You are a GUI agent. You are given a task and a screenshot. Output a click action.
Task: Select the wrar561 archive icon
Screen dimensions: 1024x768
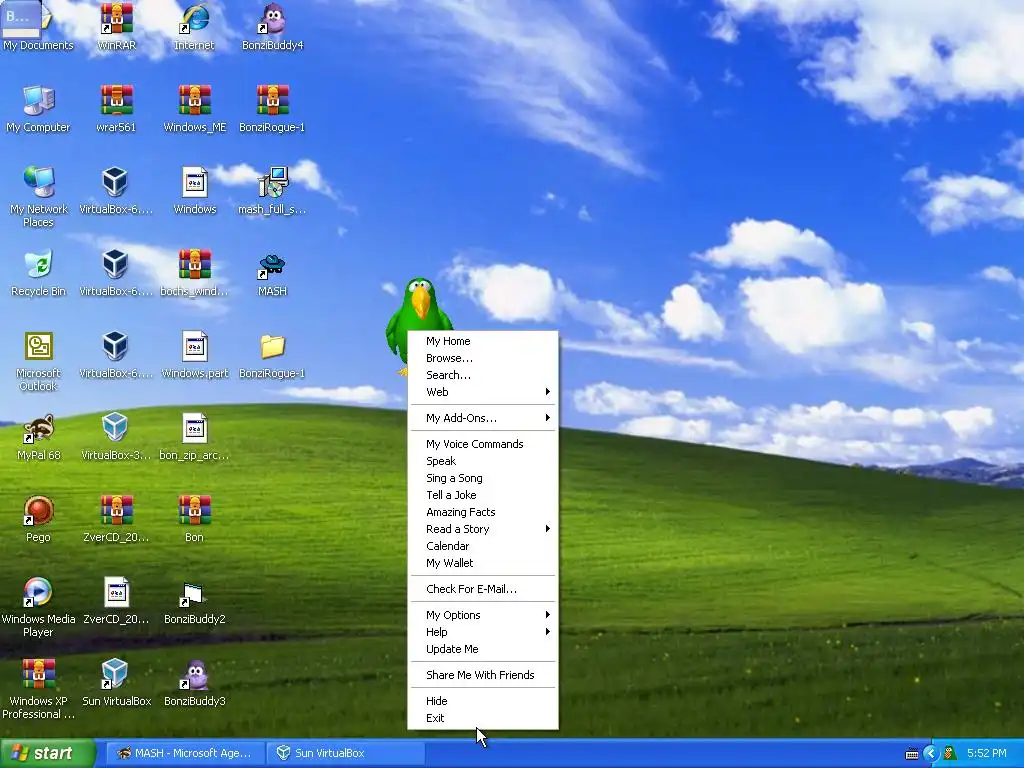116,102
